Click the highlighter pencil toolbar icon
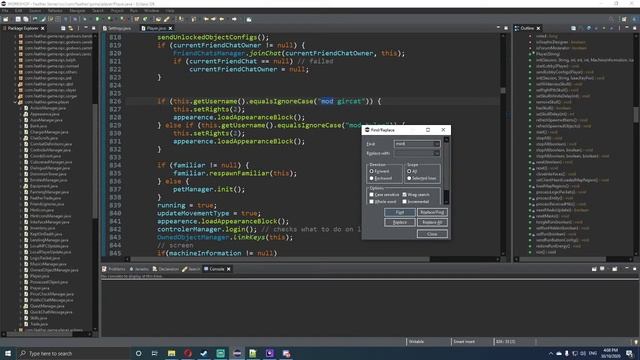 click(x=43, y=19)
